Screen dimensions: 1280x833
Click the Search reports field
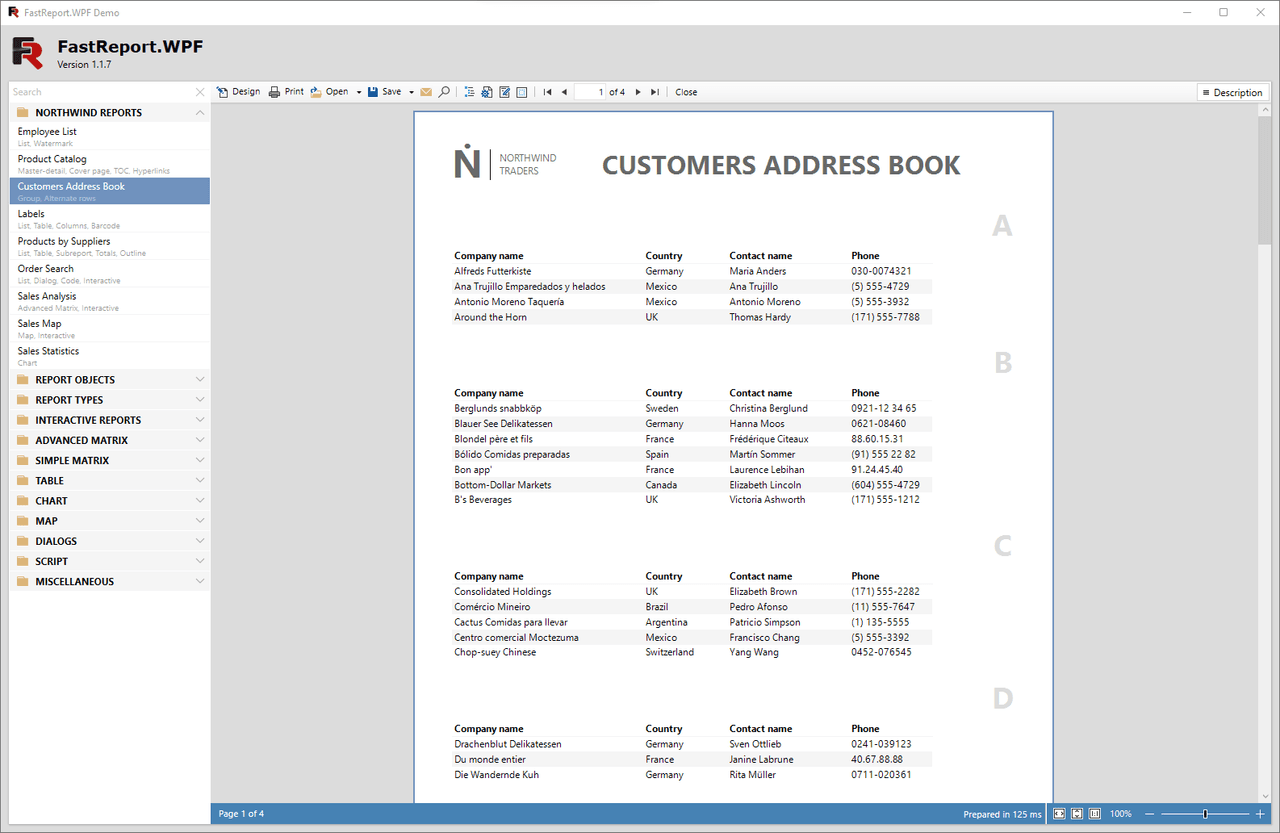100,92
